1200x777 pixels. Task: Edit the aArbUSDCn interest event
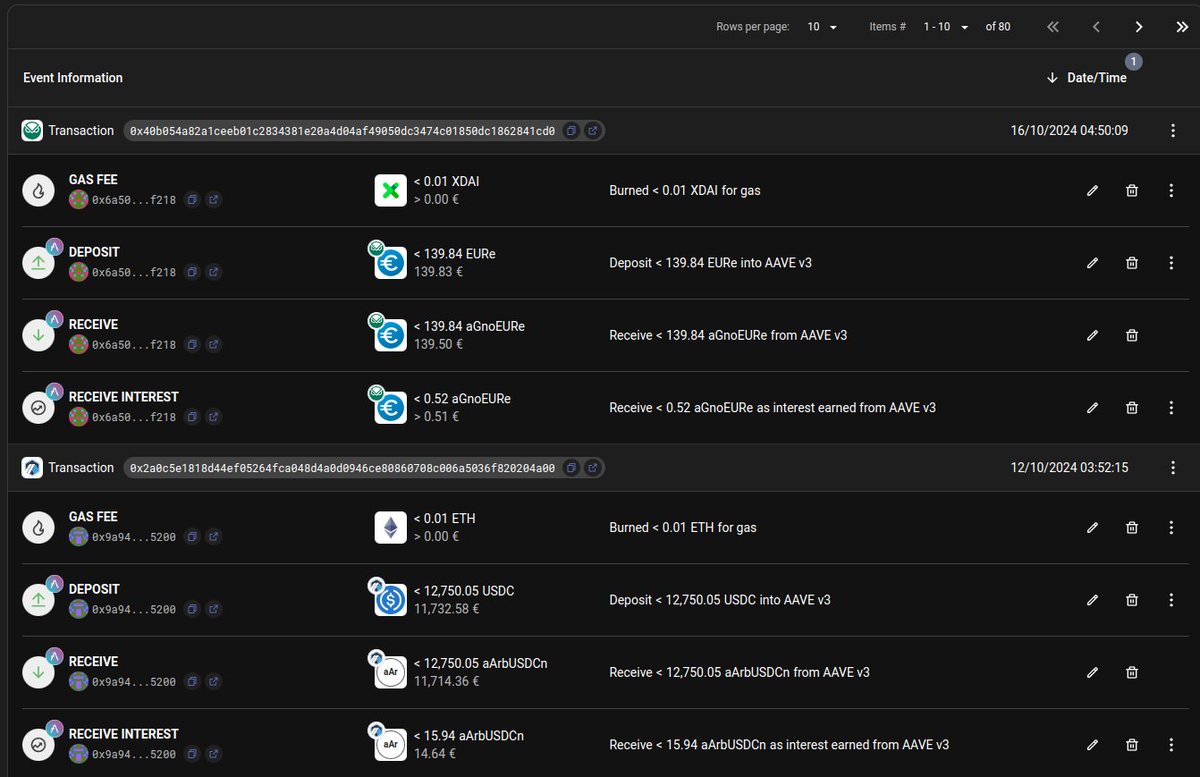click(1092, 745)
